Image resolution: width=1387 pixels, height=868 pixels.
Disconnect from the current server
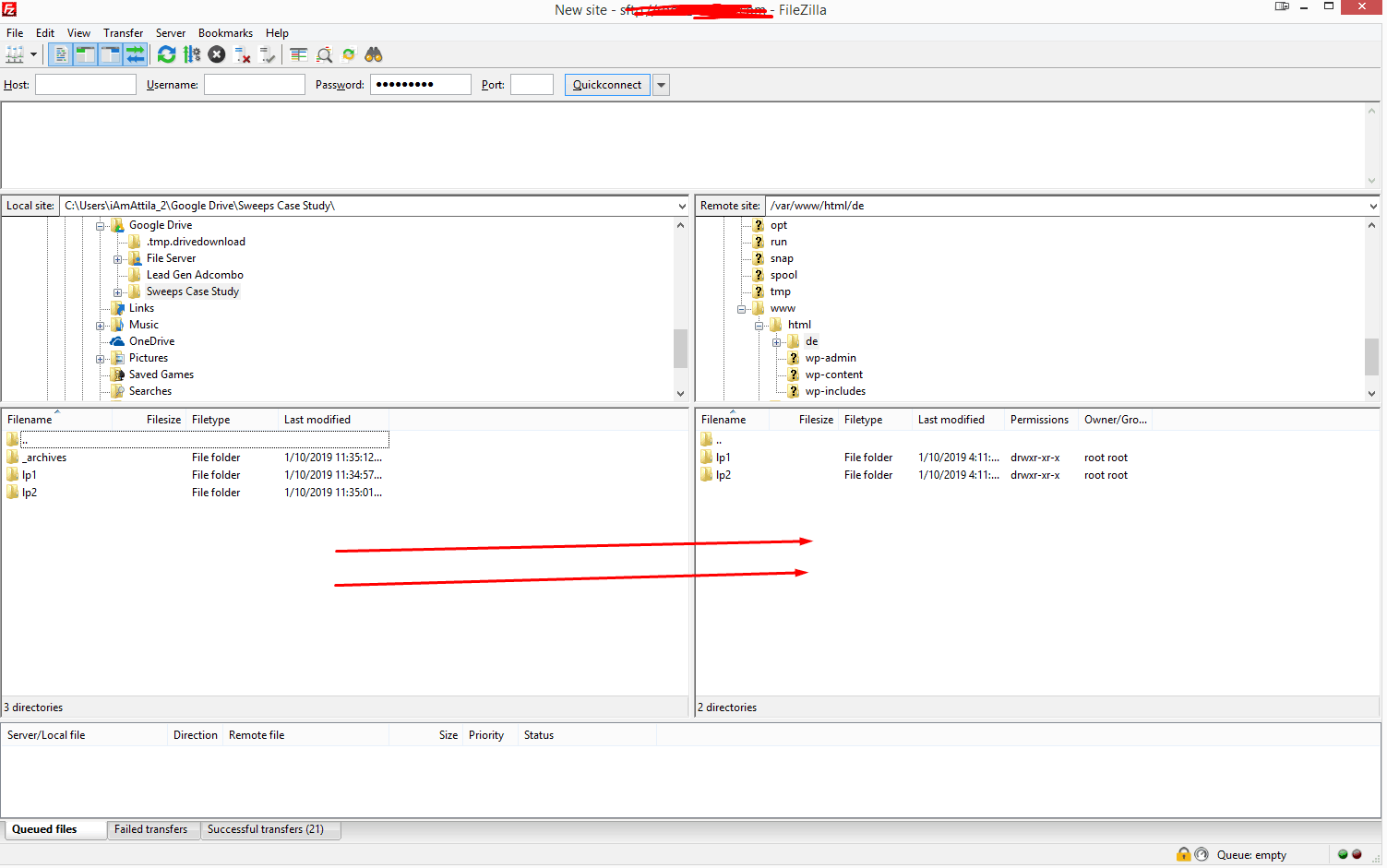point(243,54)
